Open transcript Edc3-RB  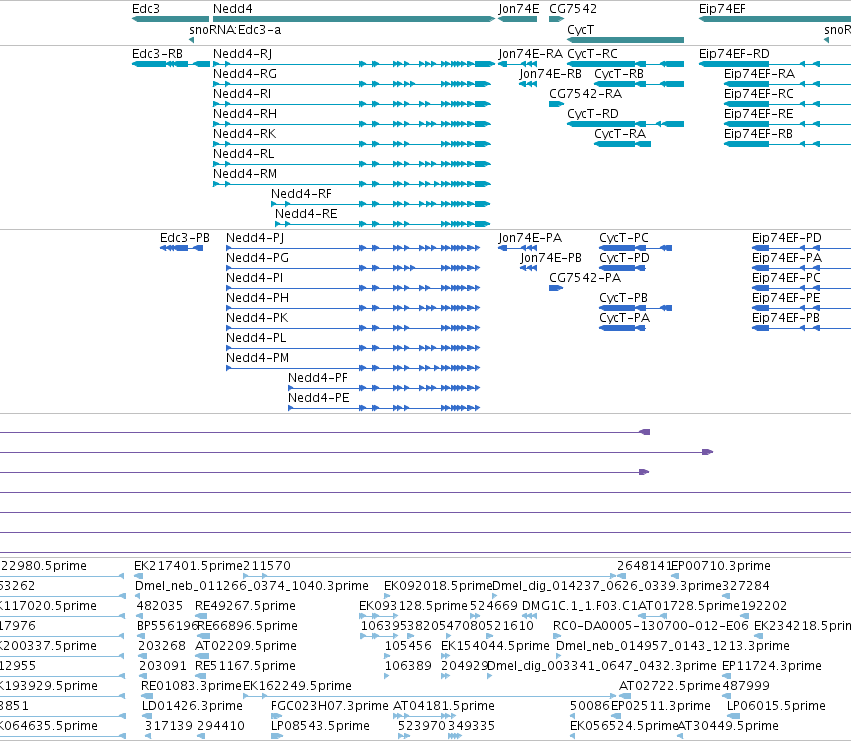157,54
